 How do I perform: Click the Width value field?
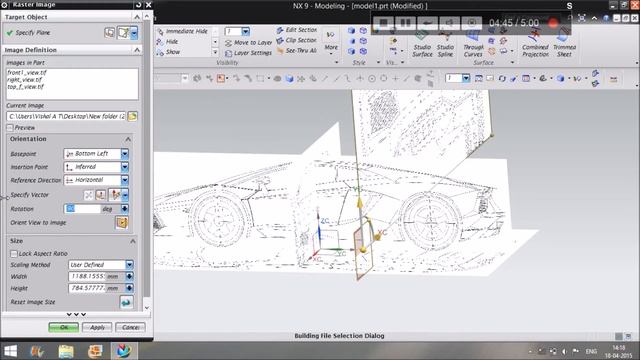tap(87, 276)
